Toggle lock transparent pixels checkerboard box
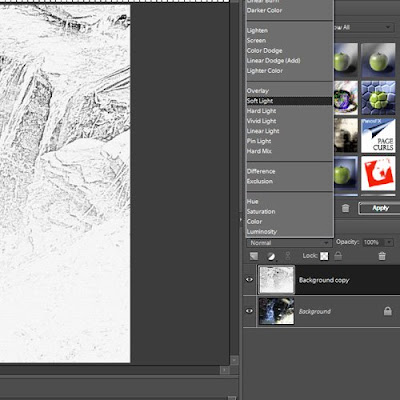The width and height of the screenshot is (400, 400). [324, 256]
